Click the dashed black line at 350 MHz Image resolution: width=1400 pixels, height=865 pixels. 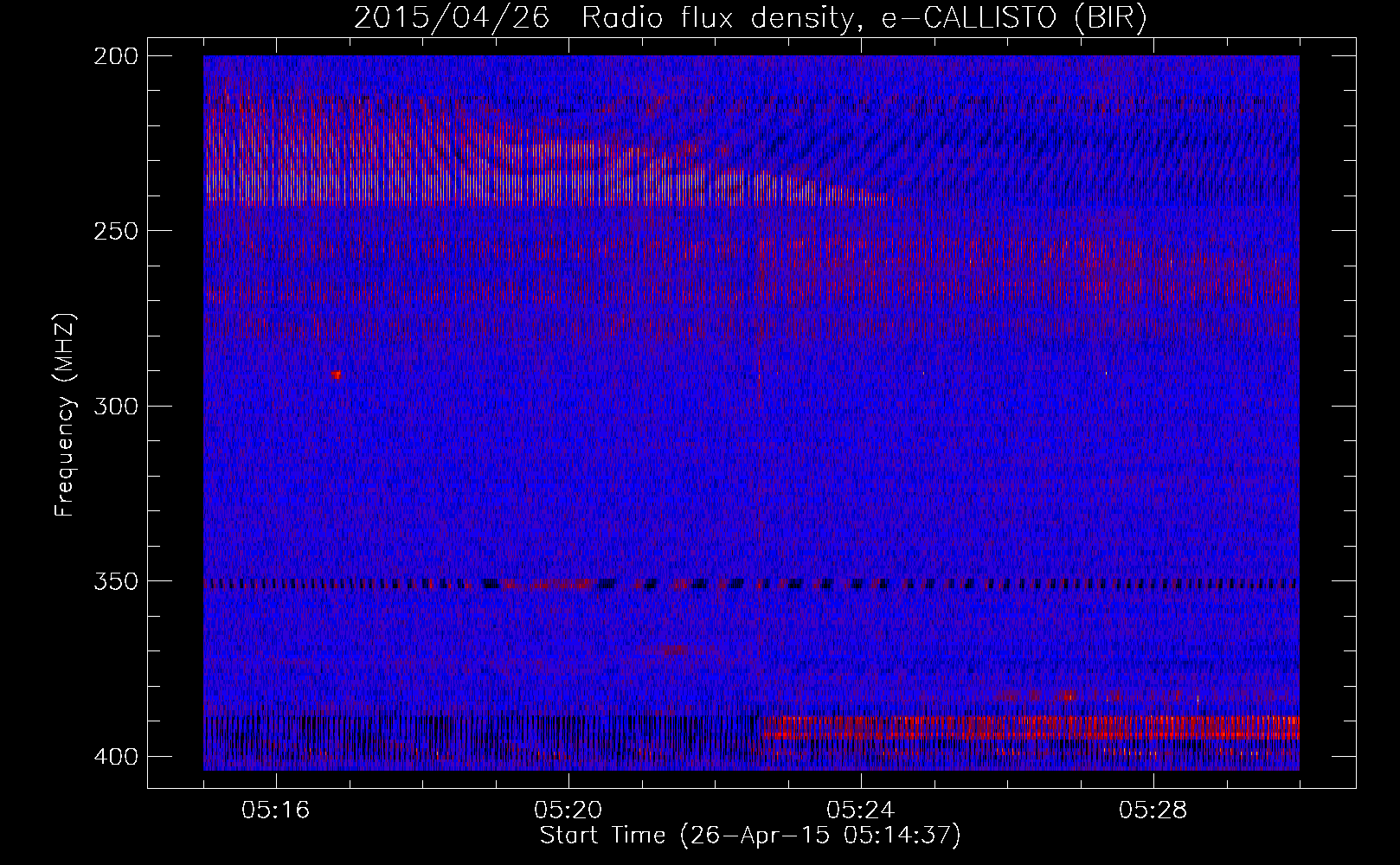click(x=751, y=584)
